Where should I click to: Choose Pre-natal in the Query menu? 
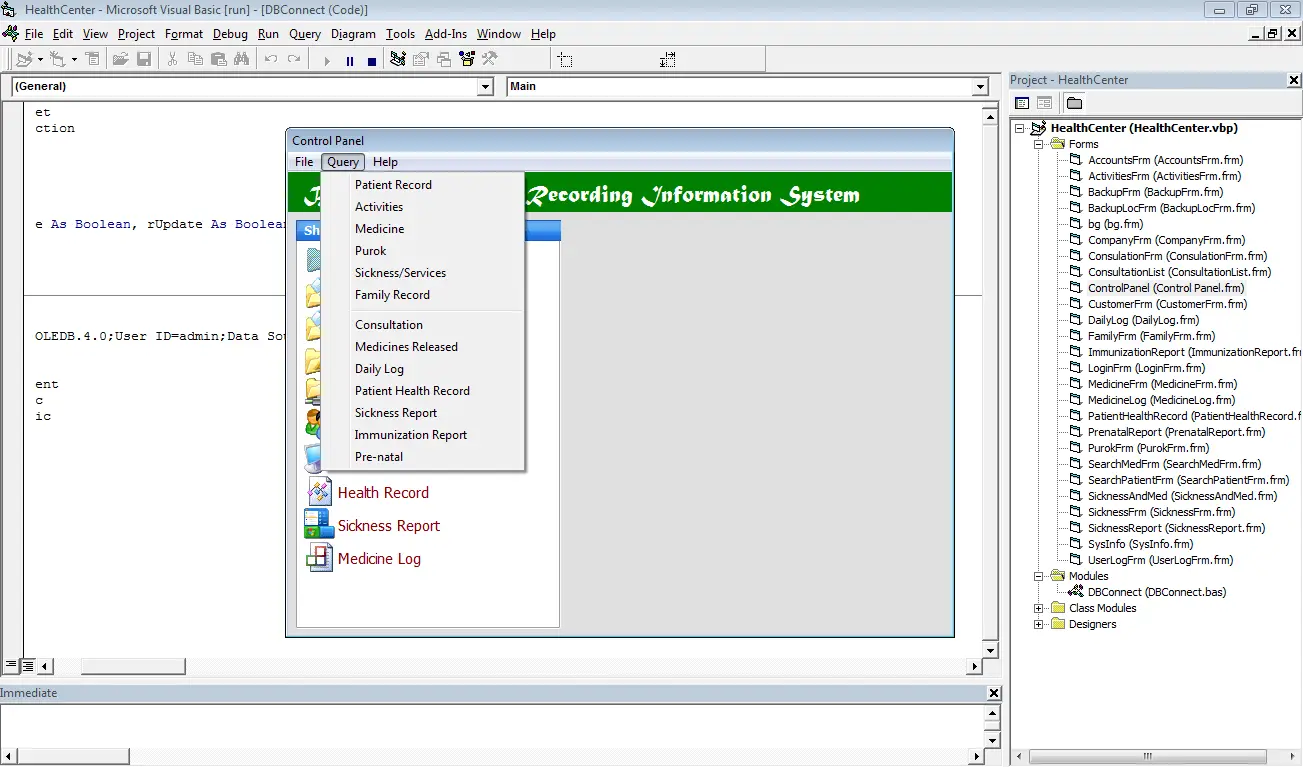point(423,457)
